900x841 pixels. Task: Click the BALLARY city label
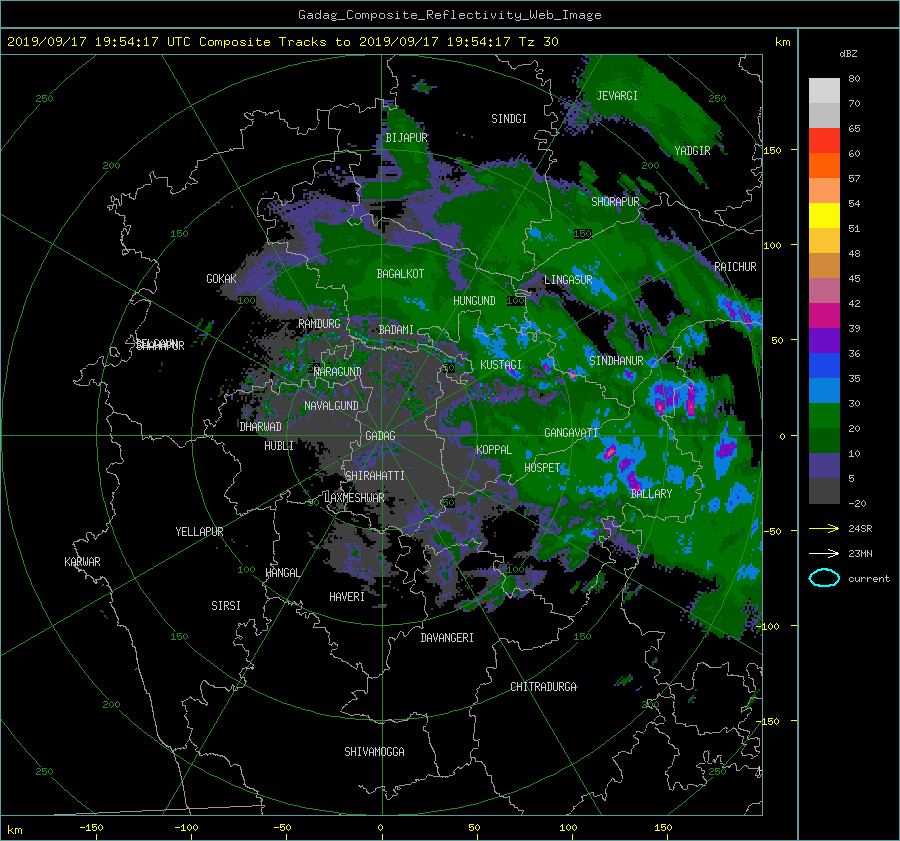pos(651,494)
